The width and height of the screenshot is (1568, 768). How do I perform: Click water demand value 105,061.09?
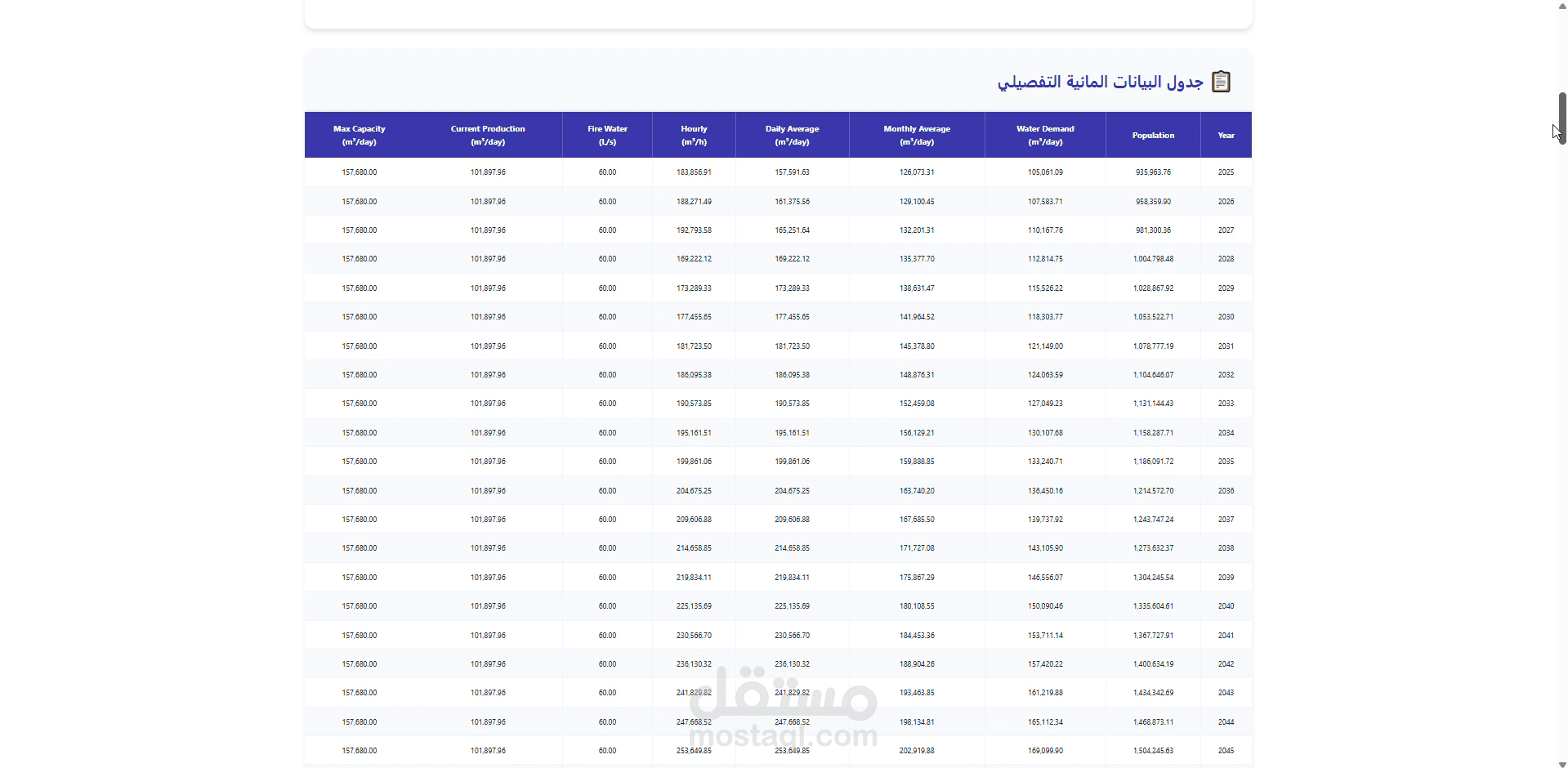[x=1045, y=172]
